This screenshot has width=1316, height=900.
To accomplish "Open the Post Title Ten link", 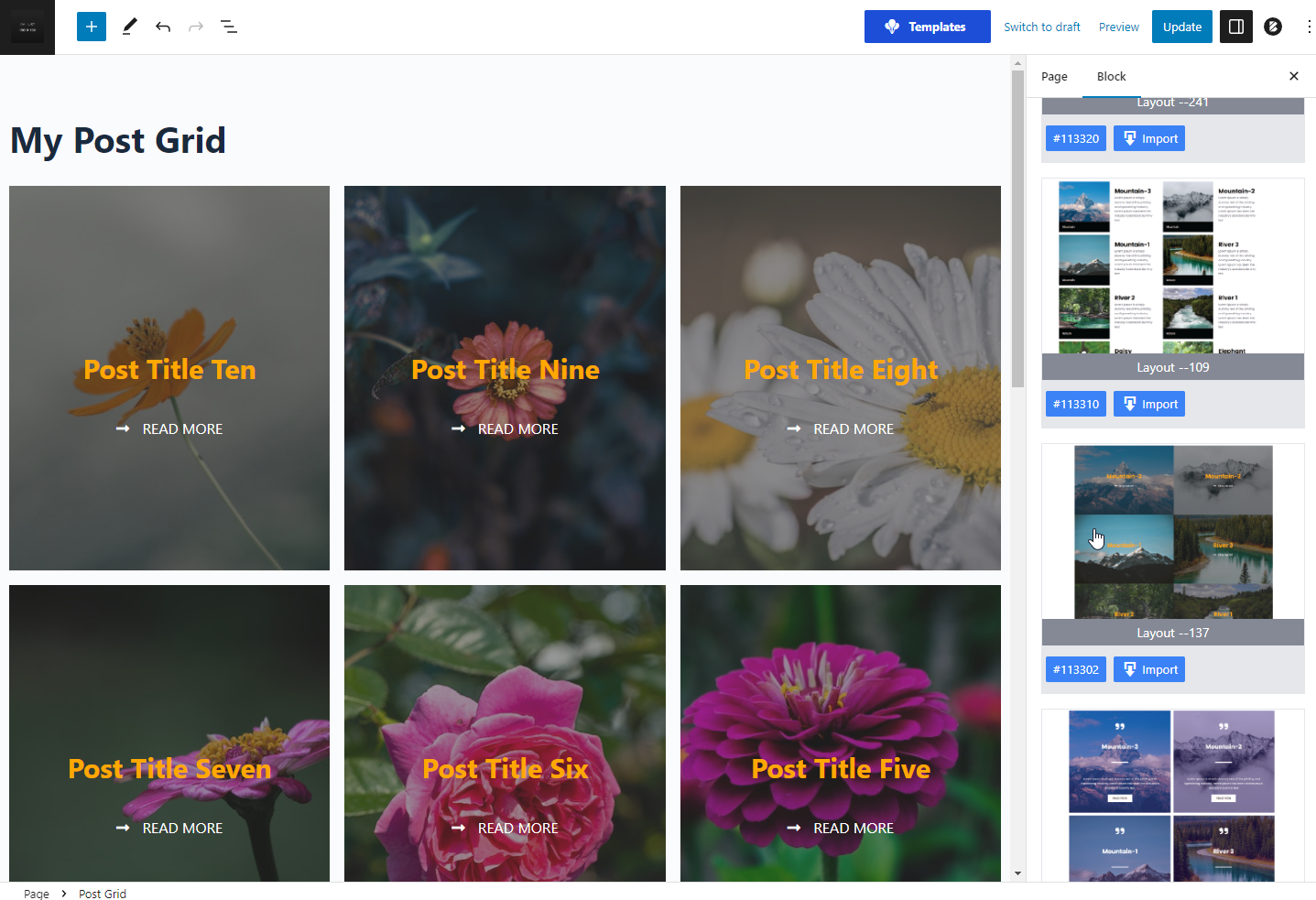I will click(169, 369).
